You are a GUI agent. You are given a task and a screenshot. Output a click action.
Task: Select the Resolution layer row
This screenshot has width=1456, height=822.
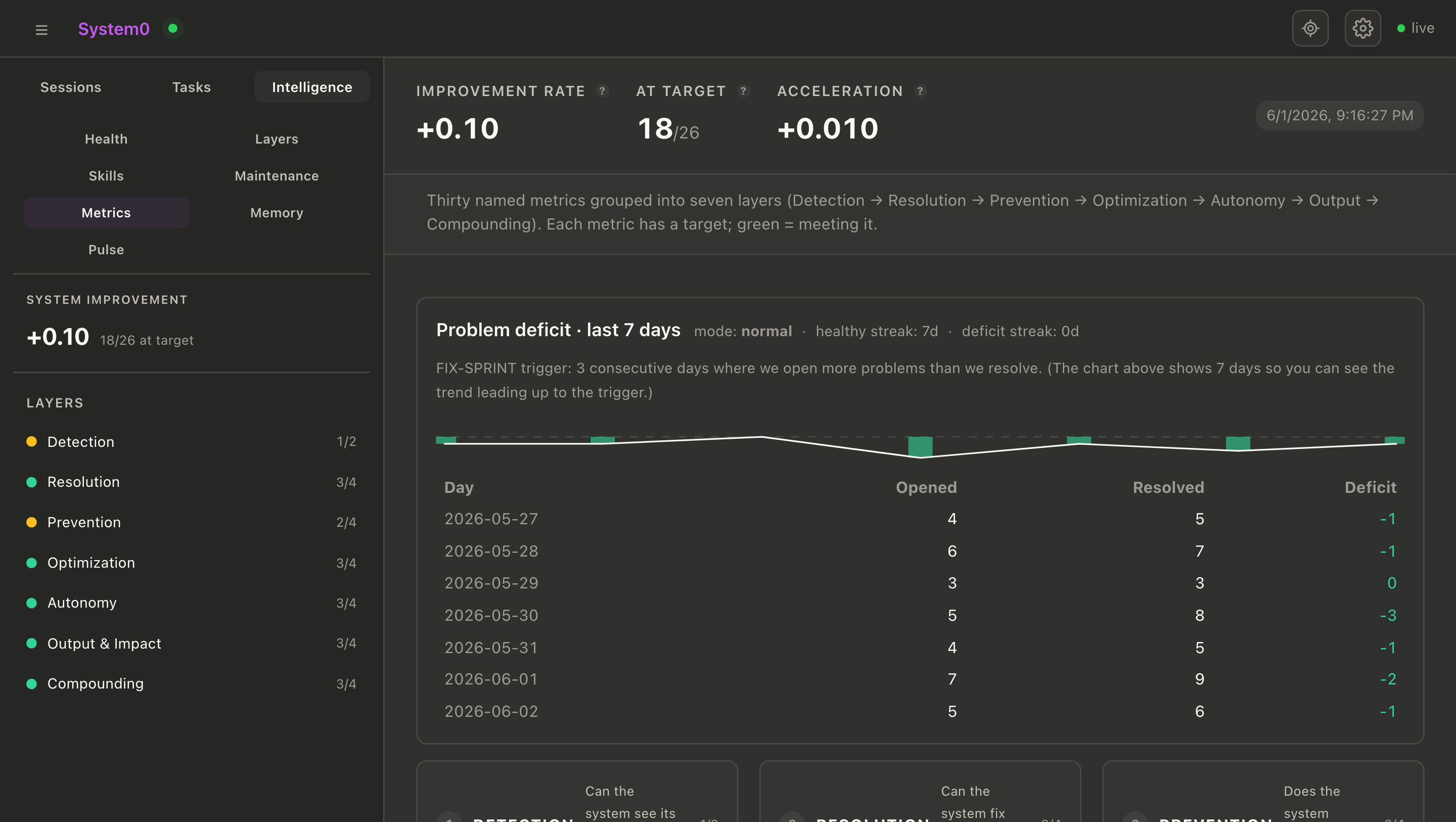tap(192, 482)
